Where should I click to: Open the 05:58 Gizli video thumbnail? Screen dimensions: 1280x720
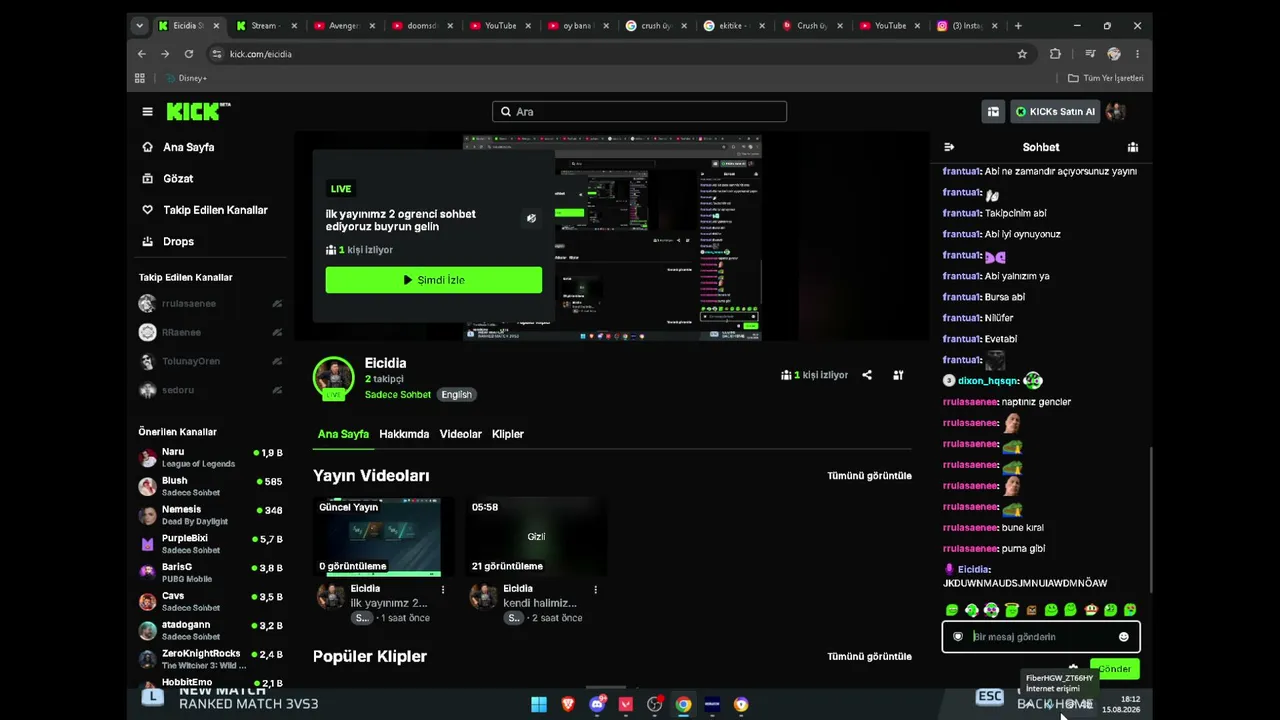pos(536,536)
